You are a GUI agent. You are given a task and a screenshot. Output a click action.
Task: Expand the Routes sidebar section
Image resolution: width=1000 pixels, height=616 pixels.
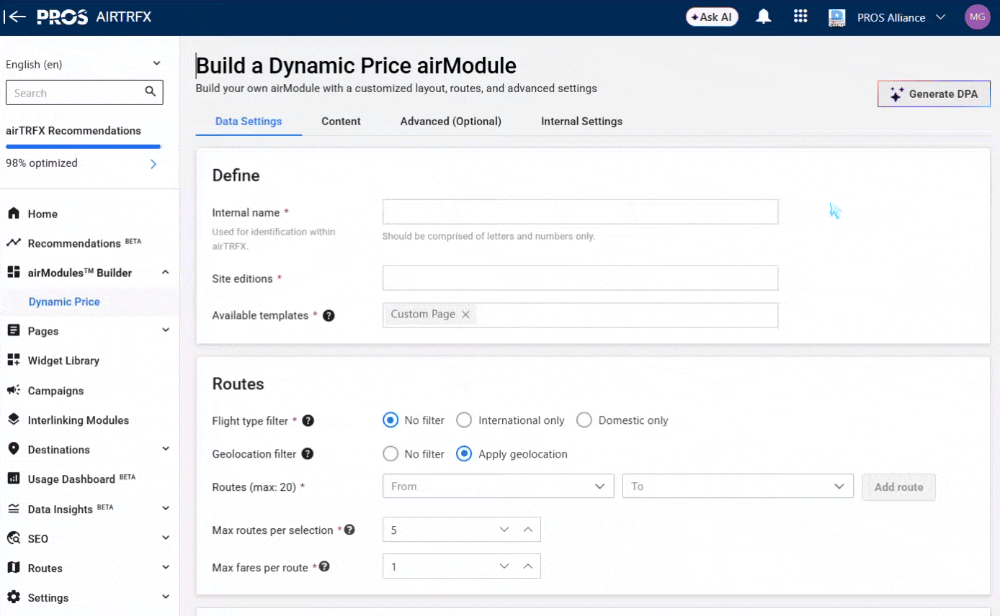point(166,568)
